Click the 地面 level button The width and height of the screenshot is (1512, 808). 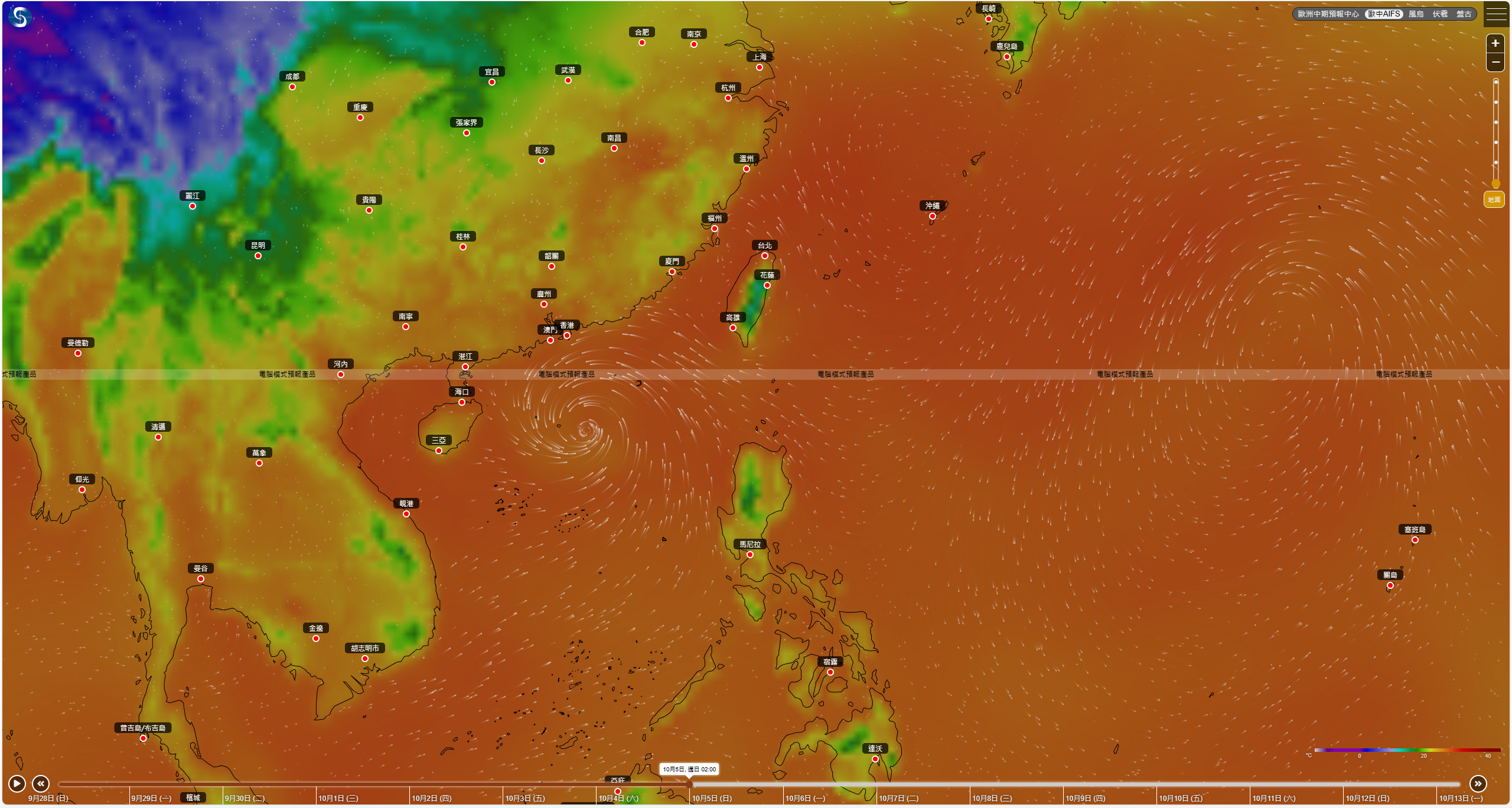[1494, 200]
